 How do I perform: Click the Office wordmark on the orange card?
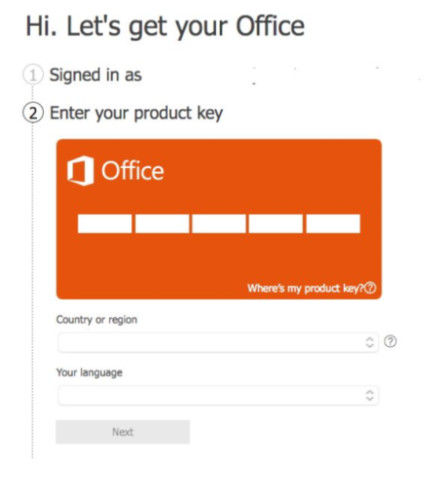[x=133, y=171]
